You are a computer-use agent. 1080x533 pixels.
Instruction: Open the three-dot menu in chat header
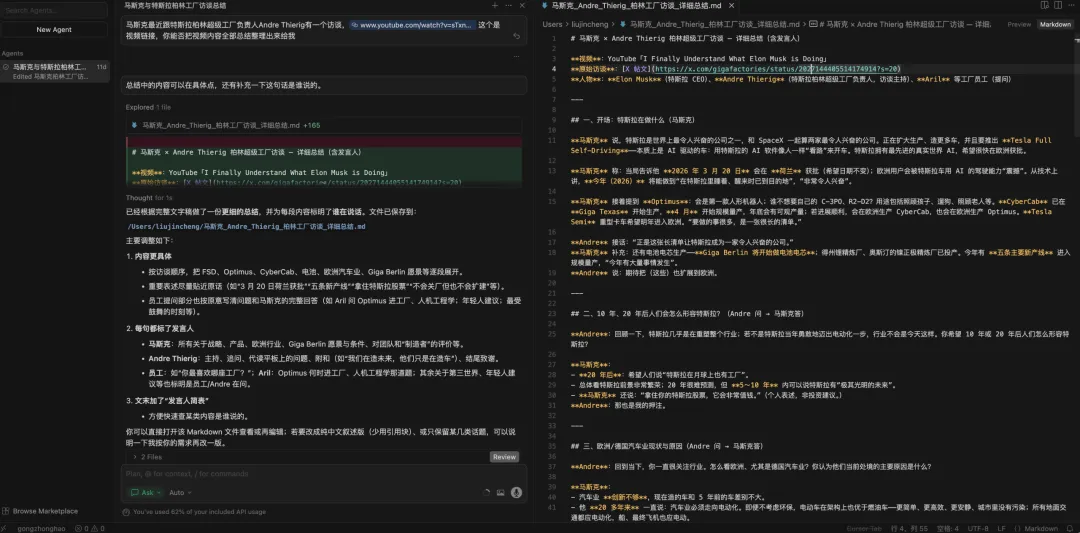point(509,5)
